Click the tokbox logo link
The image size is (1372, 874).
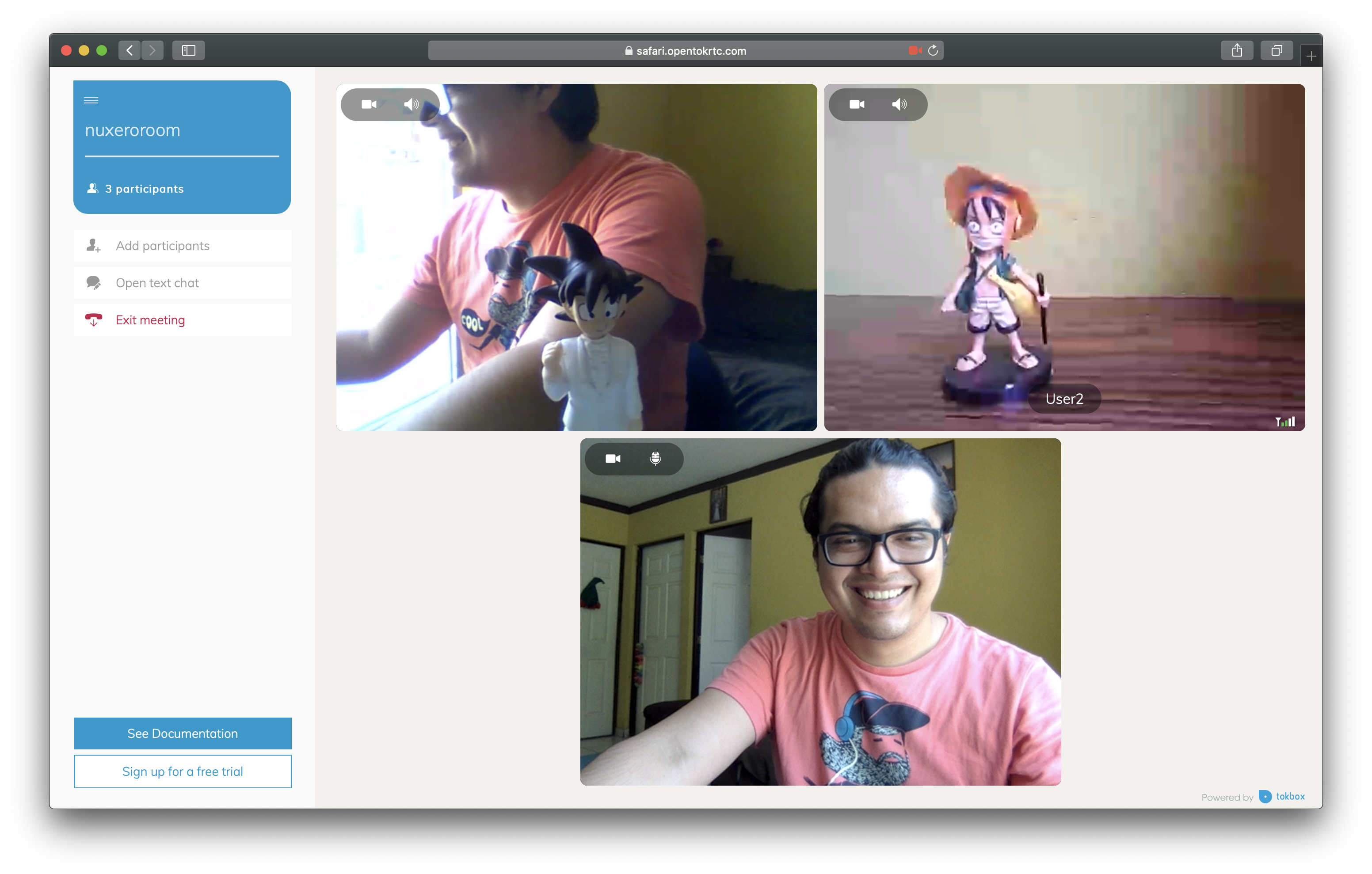(x=1282, y=796)
